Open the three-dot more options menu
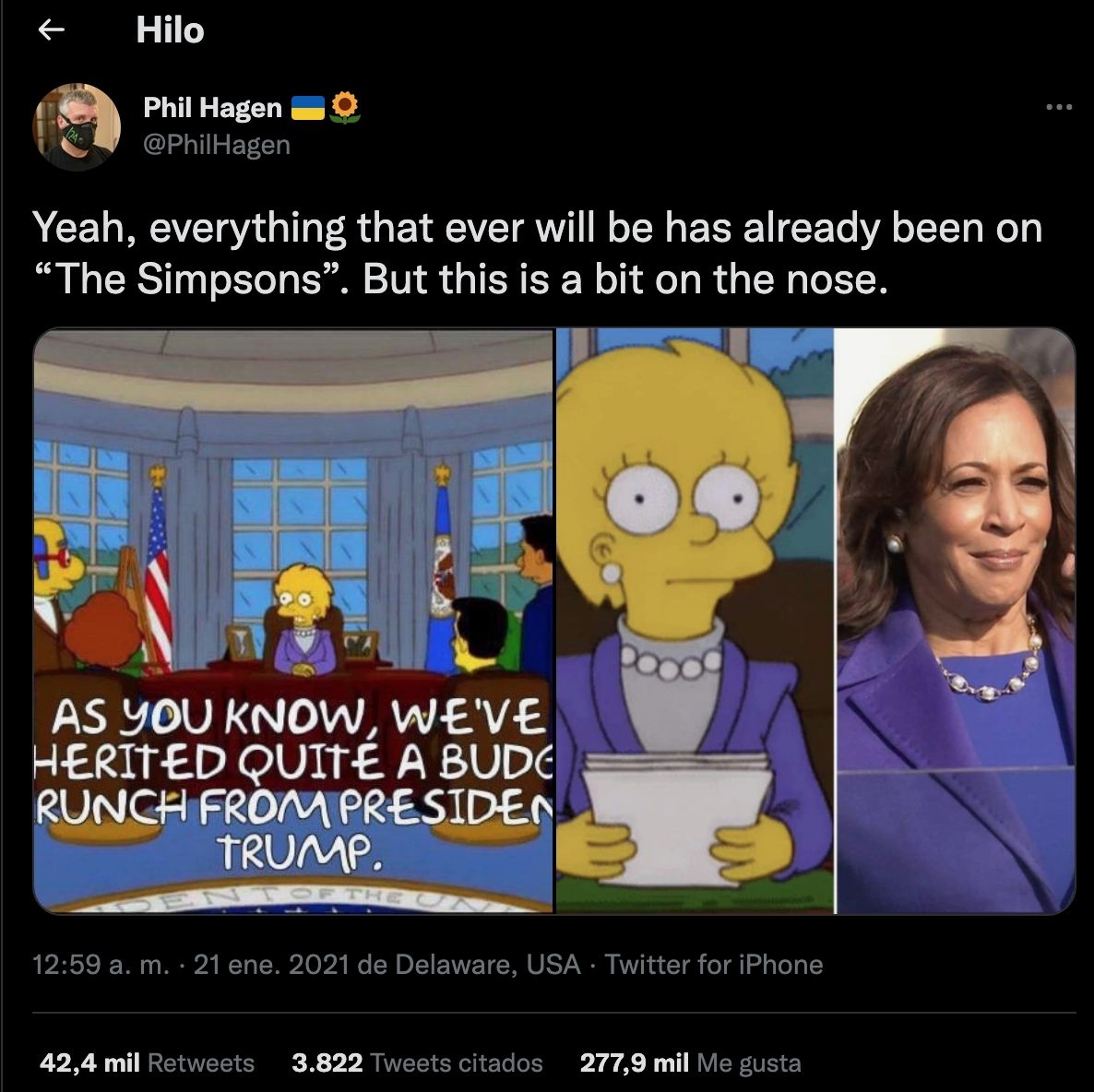Screen dimensions: 1094x1092 [x=1059, y=108]
